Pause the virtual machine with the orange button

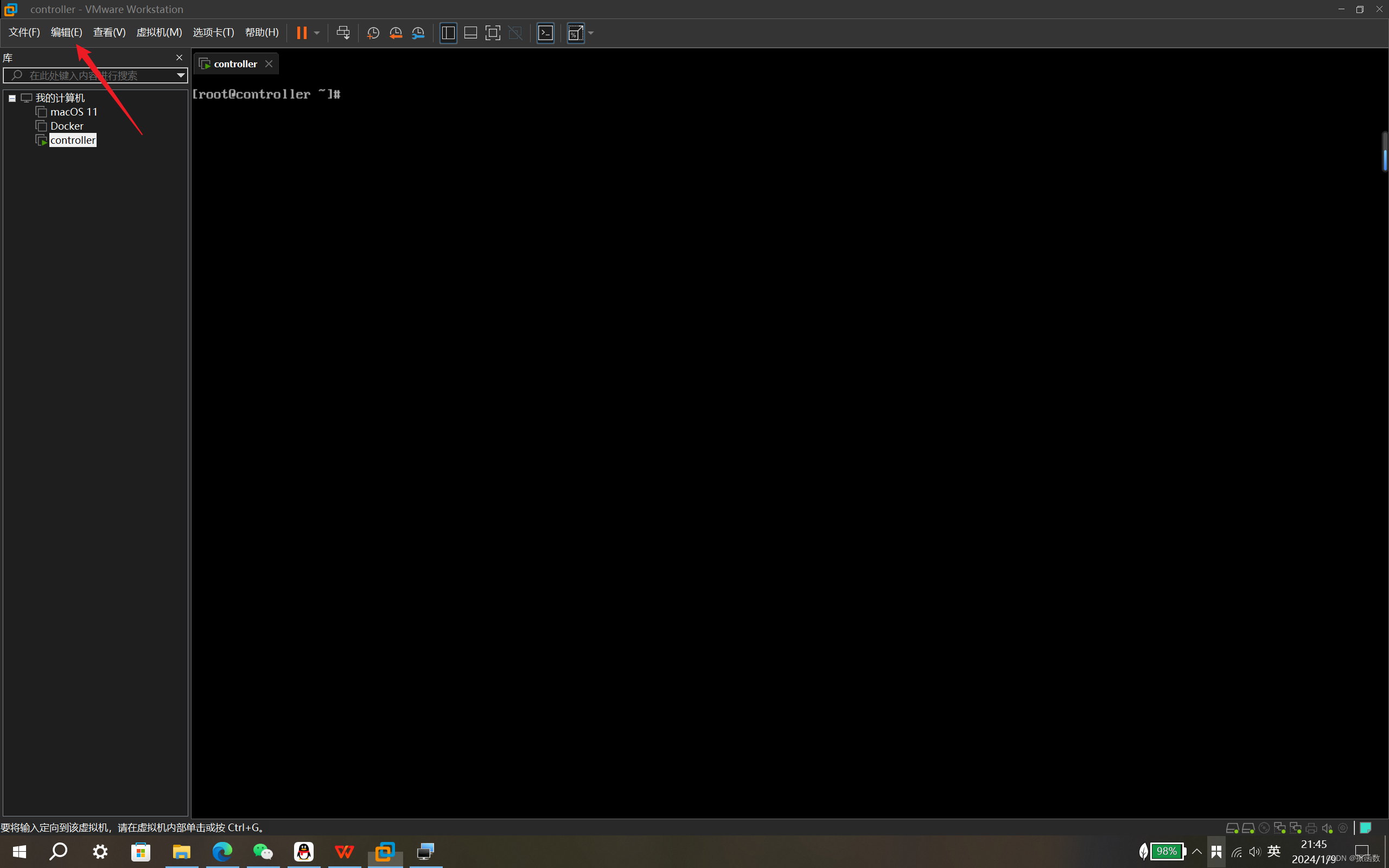point(301,33)
